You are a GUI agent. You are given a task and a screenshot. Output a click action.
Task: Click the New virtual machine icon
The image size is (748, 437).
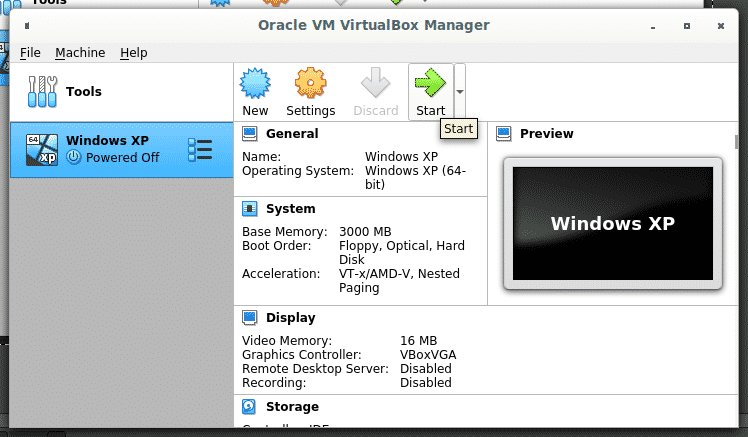coord(255,84)
